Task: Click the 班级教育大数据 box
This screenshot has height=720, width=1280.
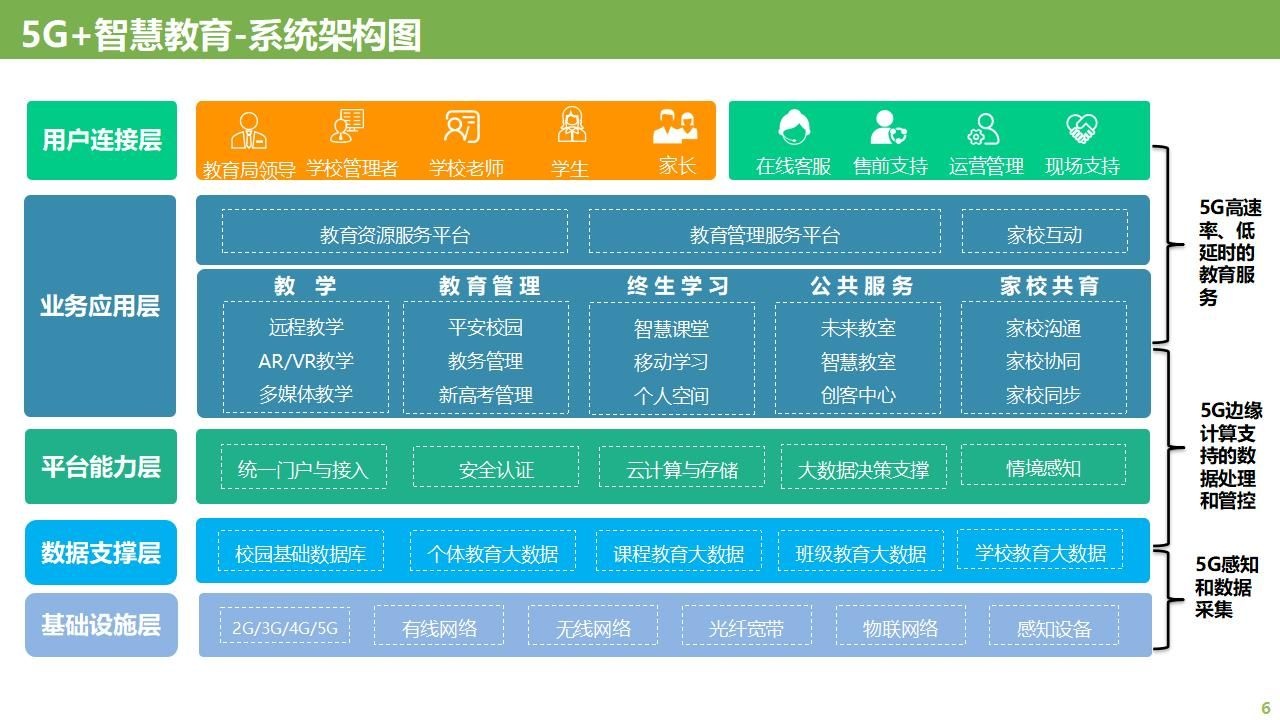Action: pyautogui.click(x=861, y=552)
